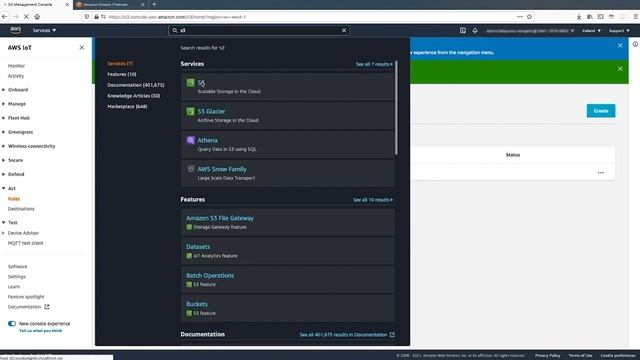
Task: Stop page loading button
Action: point(26,17)
